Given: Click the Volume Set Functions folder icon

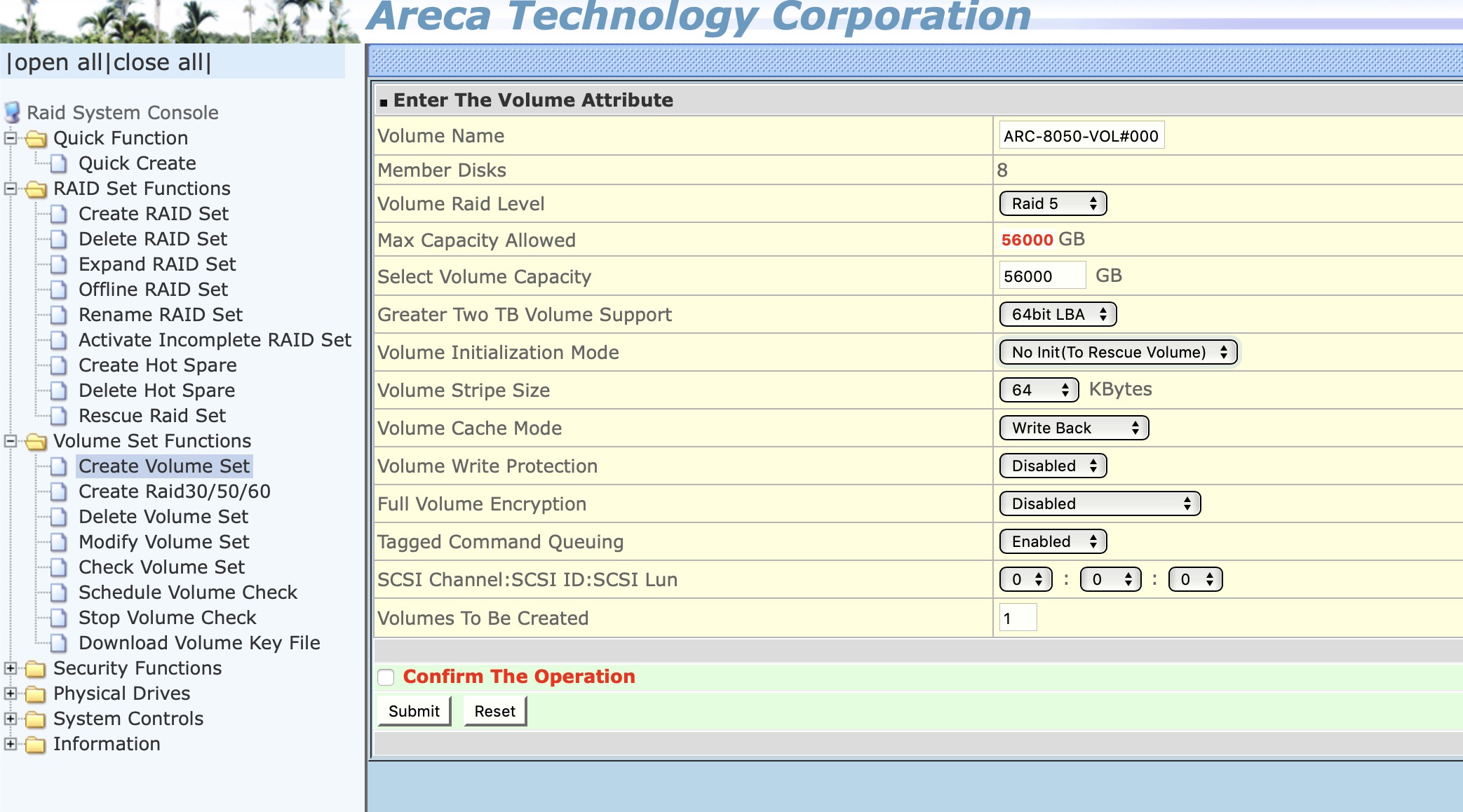Looking at the screenshot, I should pos(36,442).
